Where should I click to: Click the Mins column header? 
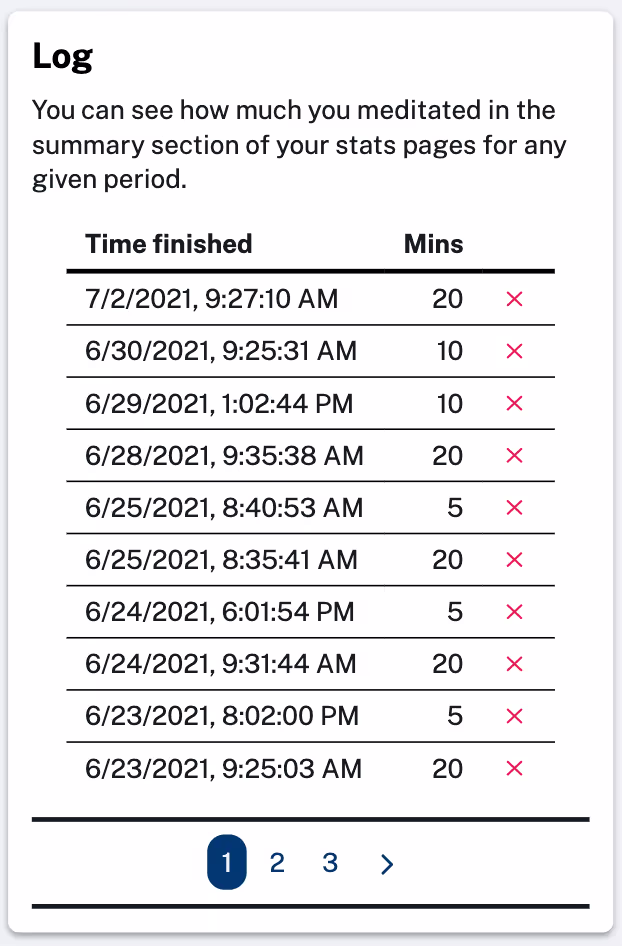click(433, 243)
